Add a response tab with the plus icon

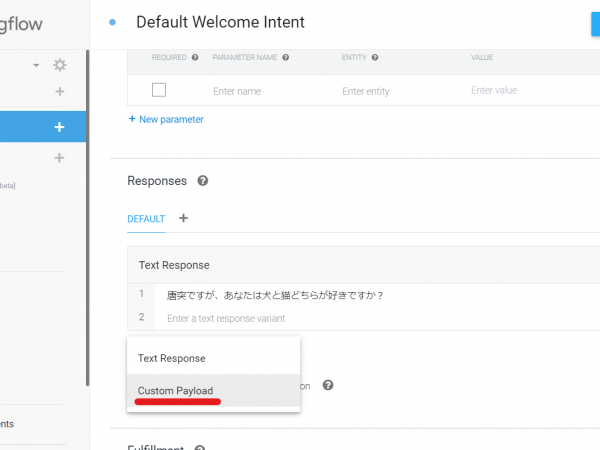point(183,218)
